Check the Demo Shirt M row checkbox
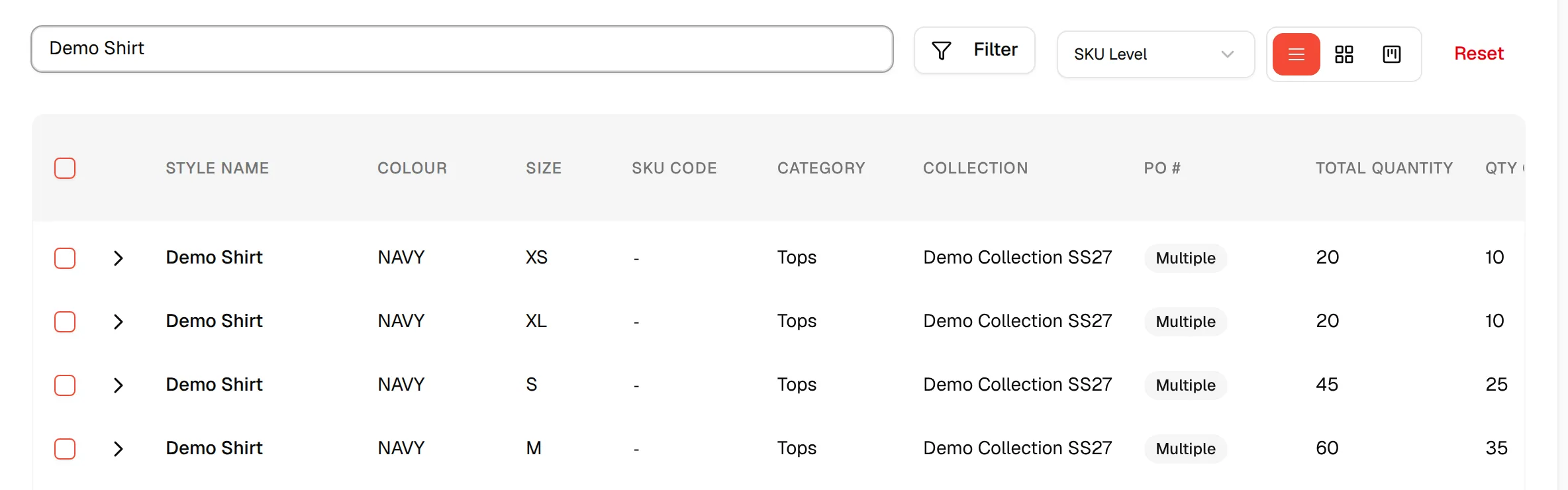Screen dimensions: 1568x490 click(x=65, y=449)
